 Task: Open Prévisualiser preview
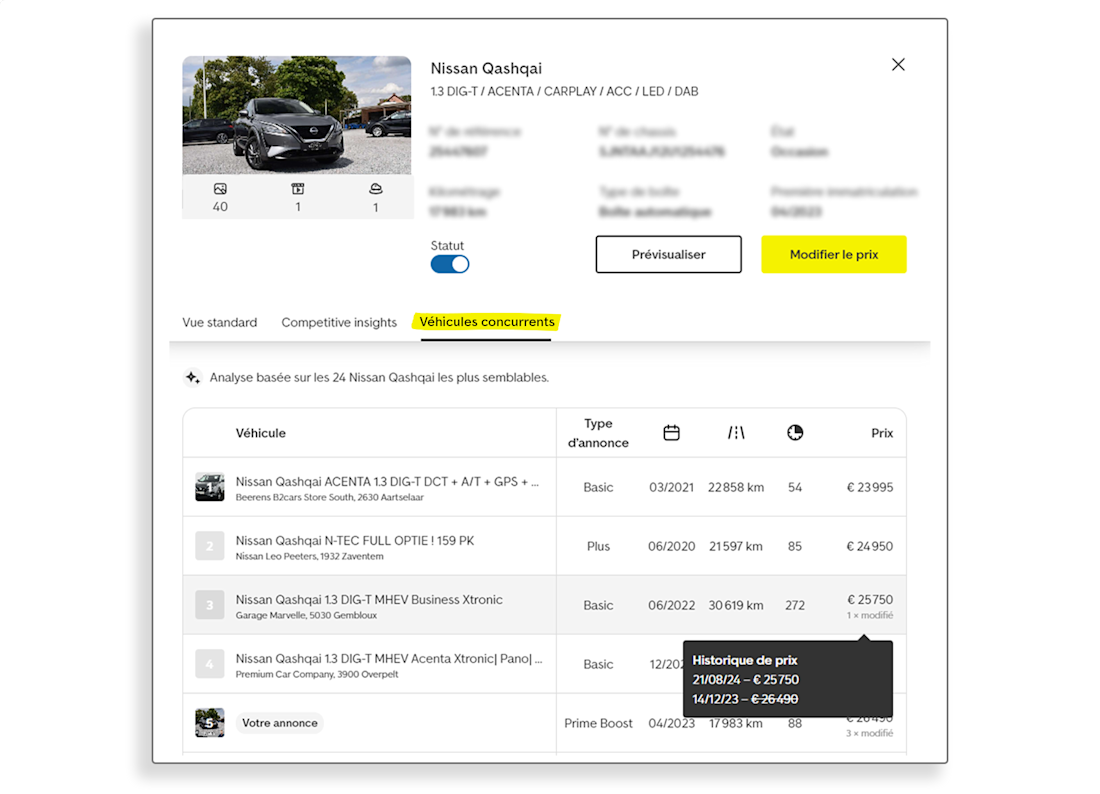[669, 254]
